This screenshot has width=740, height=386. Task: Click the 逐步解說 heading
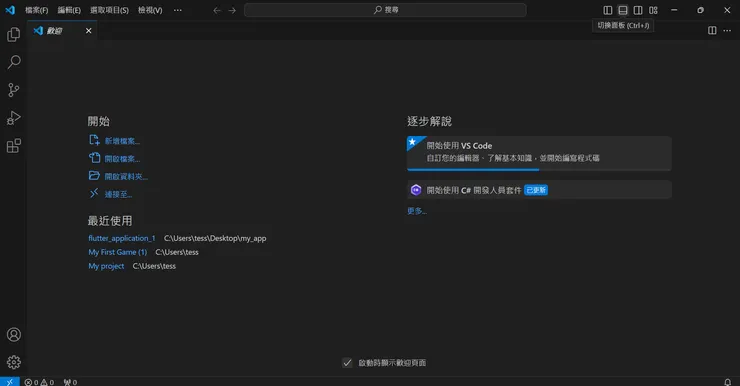(429, 121)
